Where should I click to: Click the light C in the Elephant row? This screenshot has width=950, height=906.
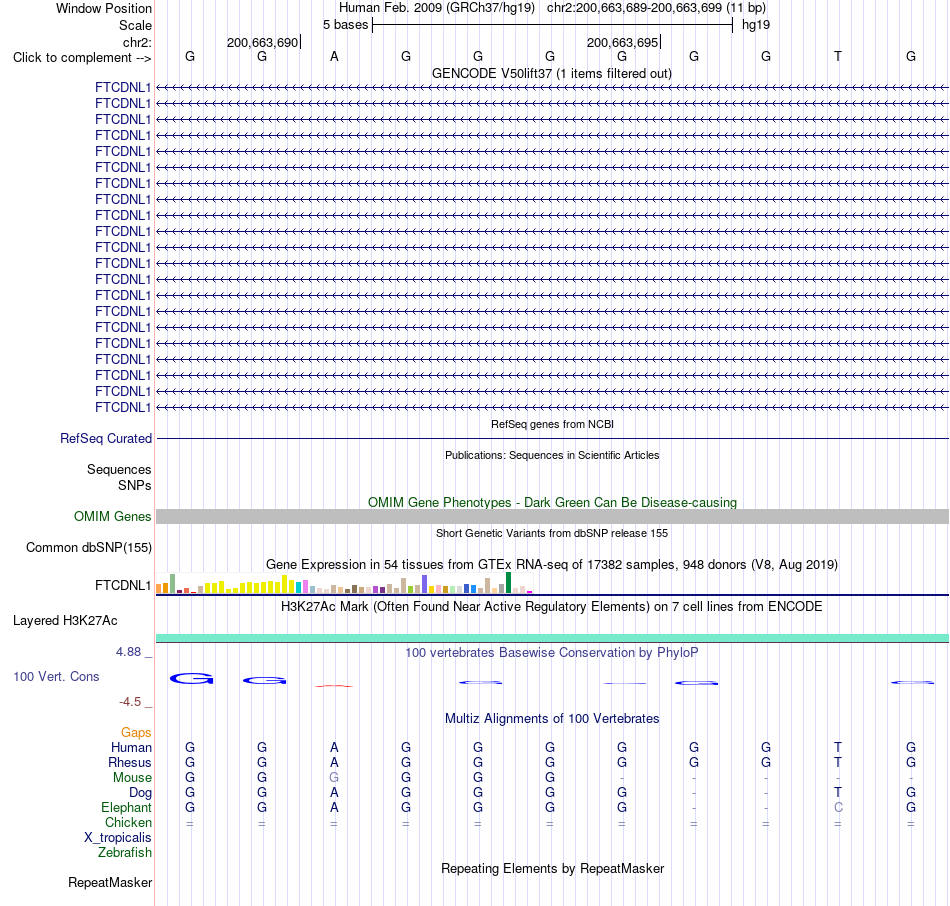[838, 808]
